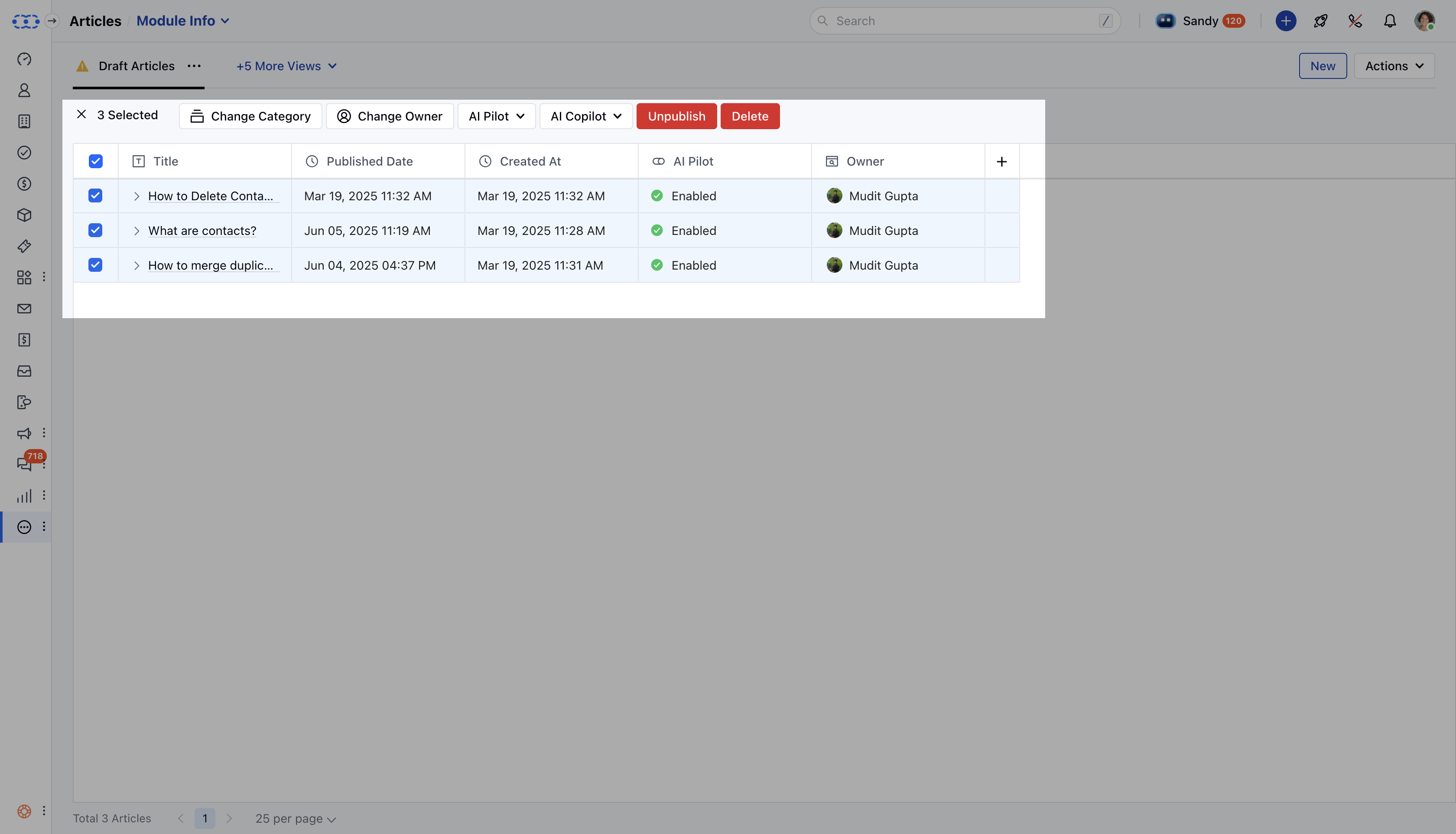
Task: Uncheck the 'How to merge duplic...' row checkbox
Action: point(96,264)
